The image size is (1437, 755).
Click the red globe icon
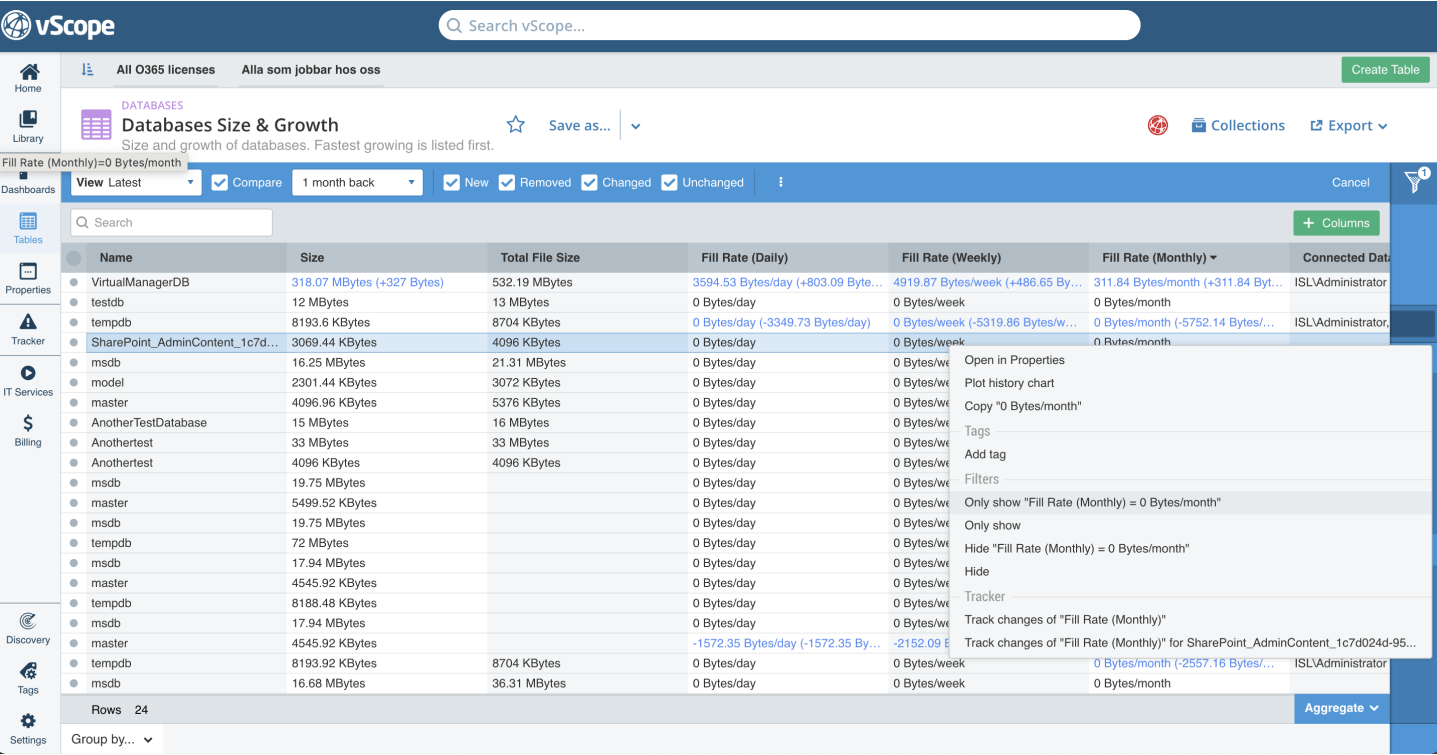pyautogui.click(x=1158, y=125)
